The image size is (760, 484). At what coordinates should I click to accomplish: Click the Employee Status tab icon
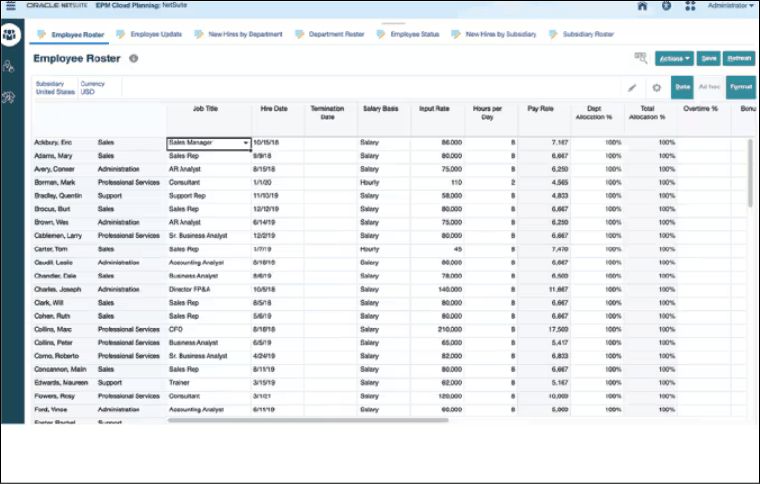381,34
